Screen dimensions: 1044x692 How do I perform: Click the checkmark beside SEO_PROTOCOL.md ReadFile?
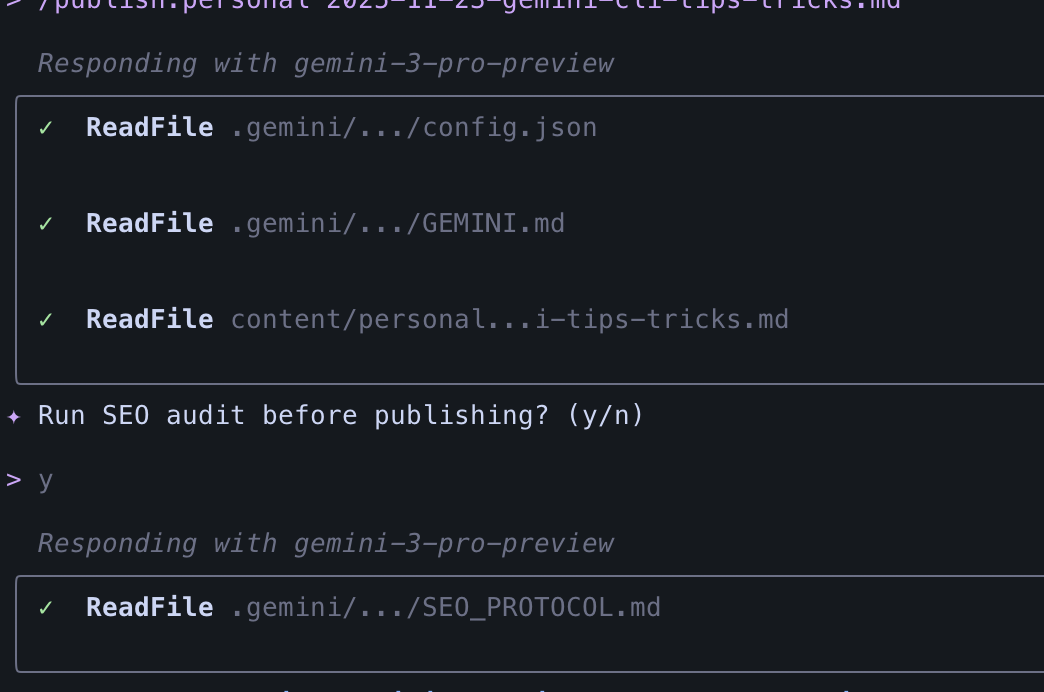(x=45, y=607)
